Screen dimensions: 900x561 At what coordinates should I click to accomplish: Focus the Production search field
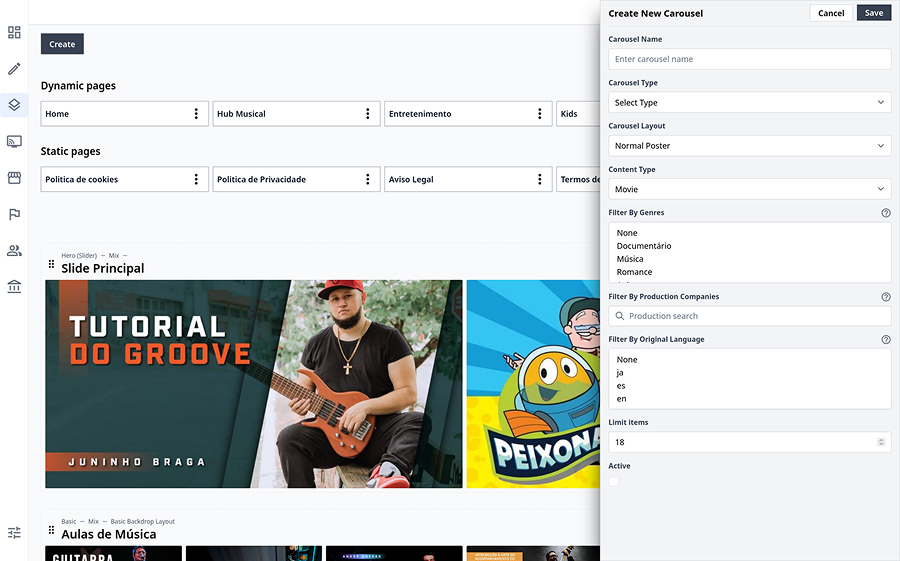[x=750, y=316]
